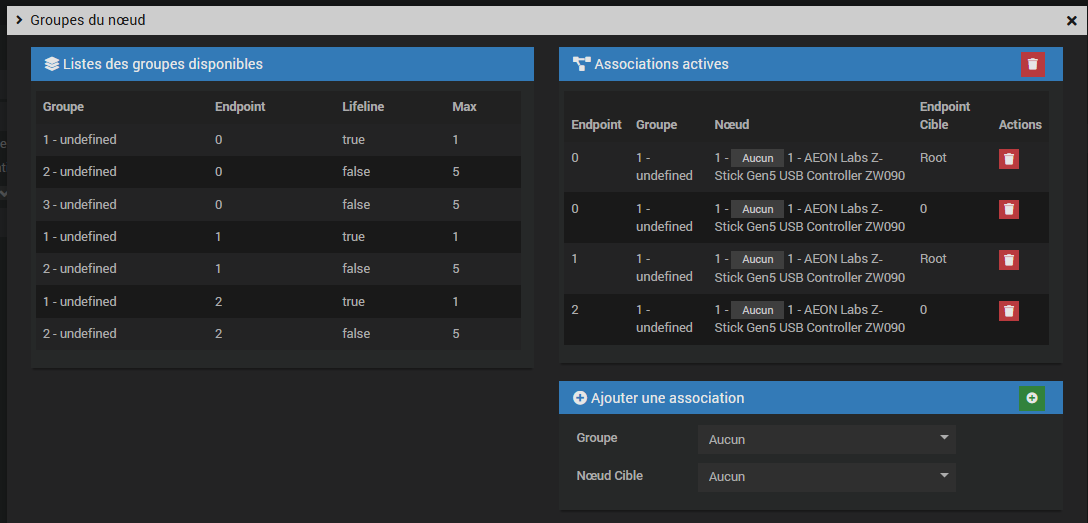Close the Groupes du nœud dialog
Viewport: 1088px width, 523px height.
tap(1072, 20)
